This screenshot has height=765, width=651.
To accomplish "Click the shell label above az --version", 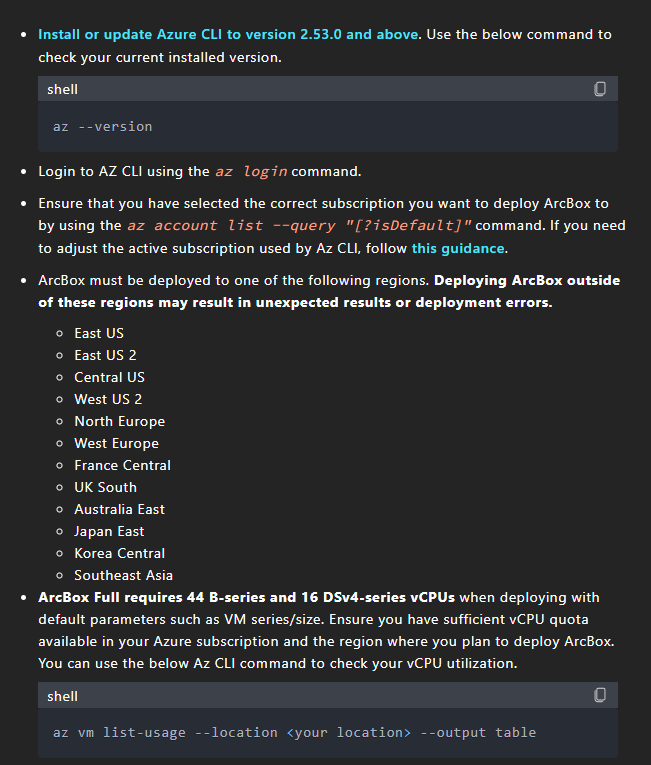I will (x=62, y=90).
